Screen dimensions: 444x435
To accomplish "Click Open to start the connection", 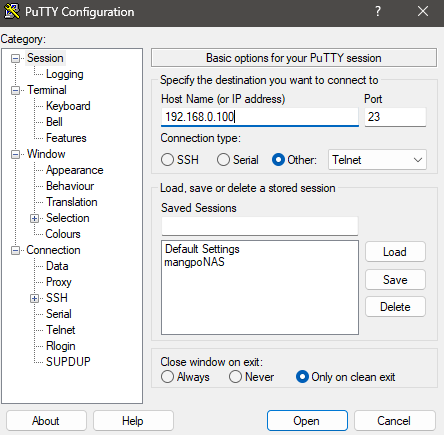I will pyautogui.click(x=307, y=421).
